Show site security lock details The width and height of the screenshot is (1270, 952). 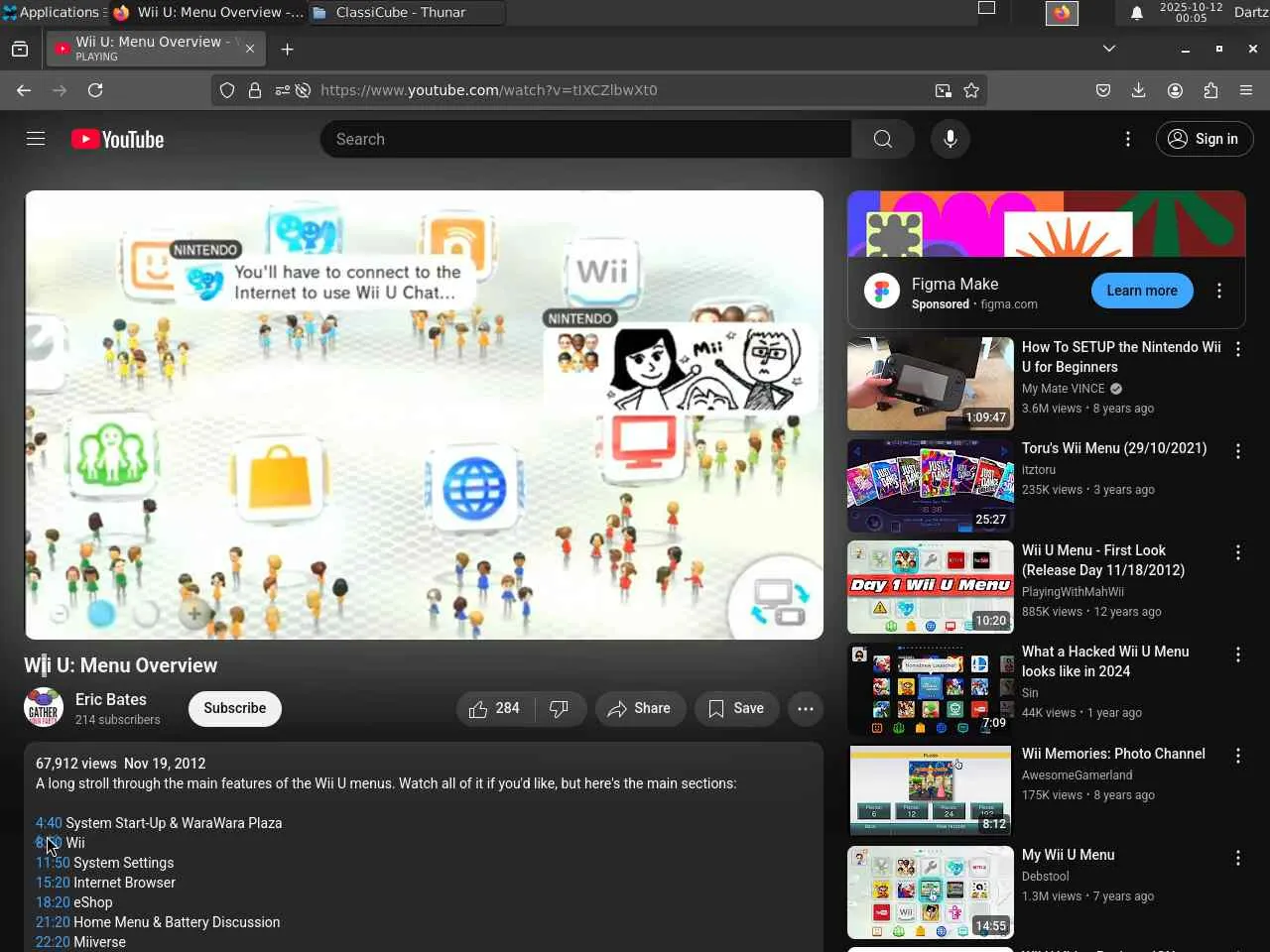(255, 90)
